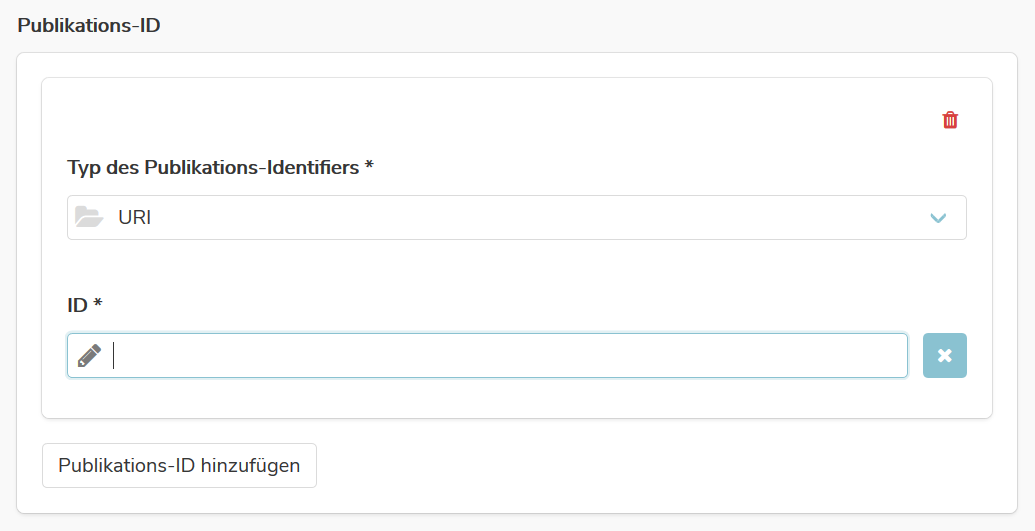
Task: Click the 'Typ des Publikations-Identifiers *' label
Action: 220,168
